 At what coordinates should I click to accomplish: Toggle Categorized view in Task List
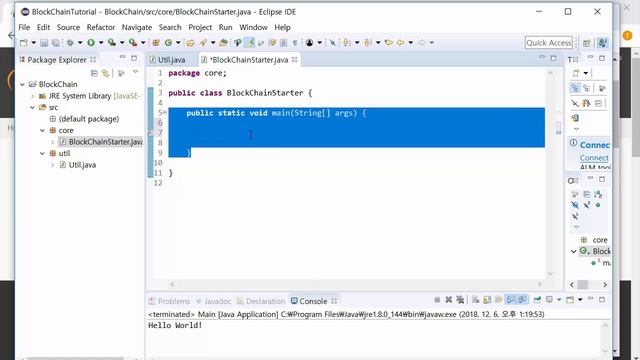click(x=575, y=88)
